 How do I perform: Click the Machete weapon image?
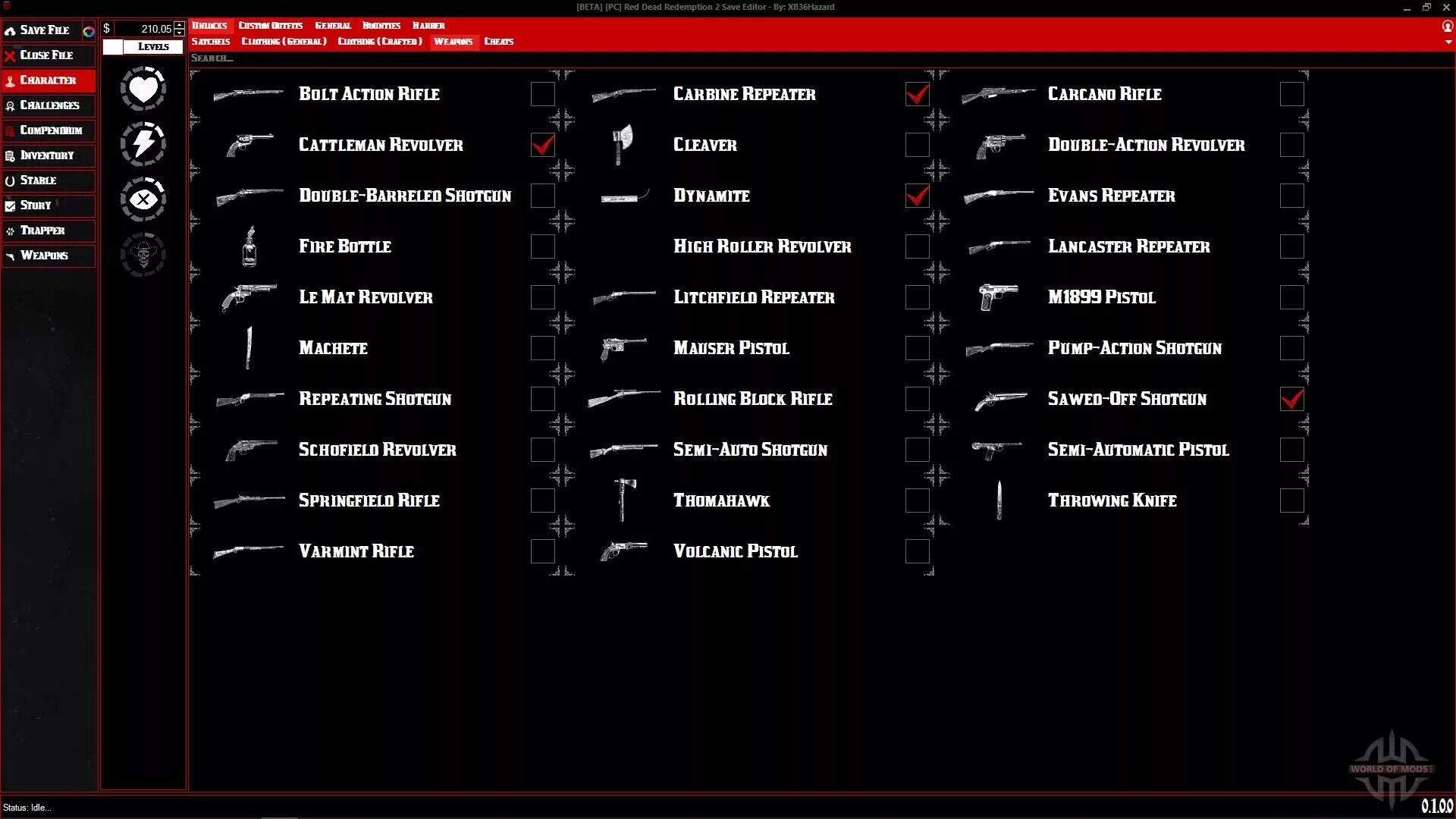249,348
